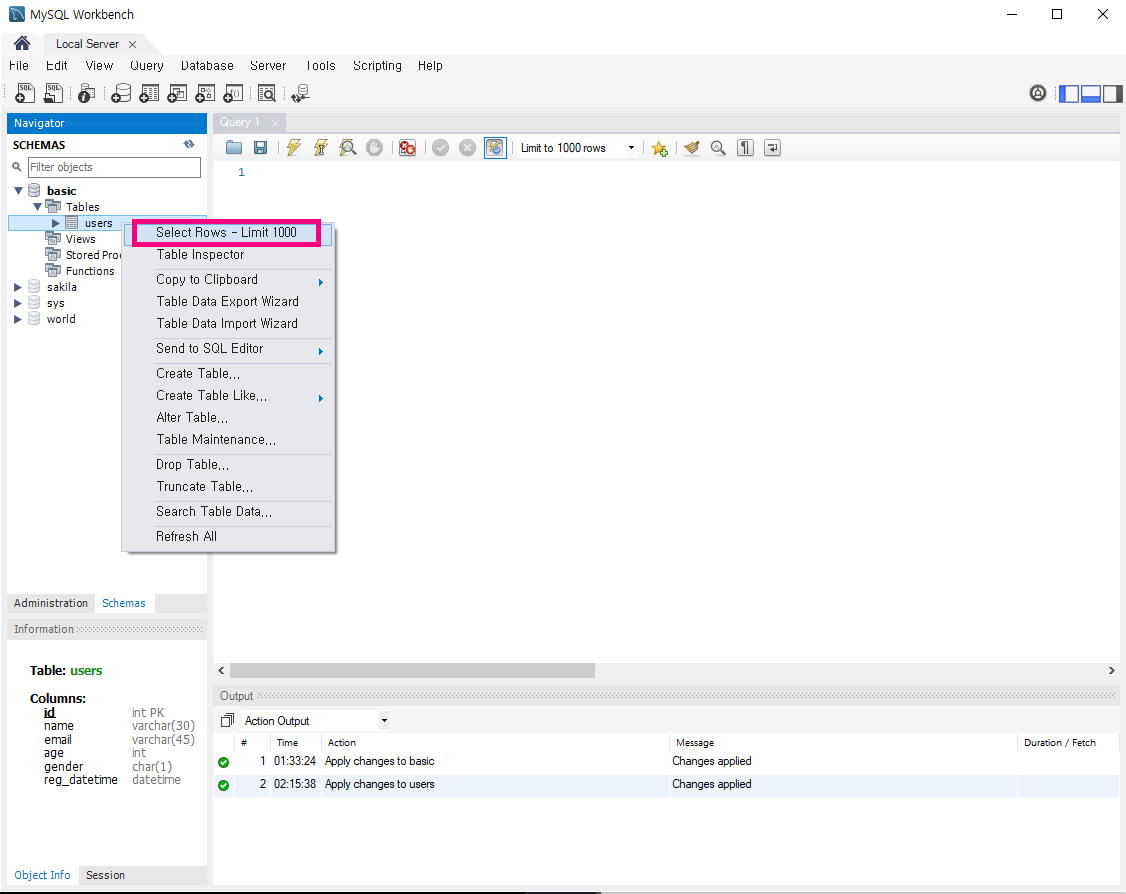Create a new function icon
This screenshot has height=894, width=1126.
233,93
